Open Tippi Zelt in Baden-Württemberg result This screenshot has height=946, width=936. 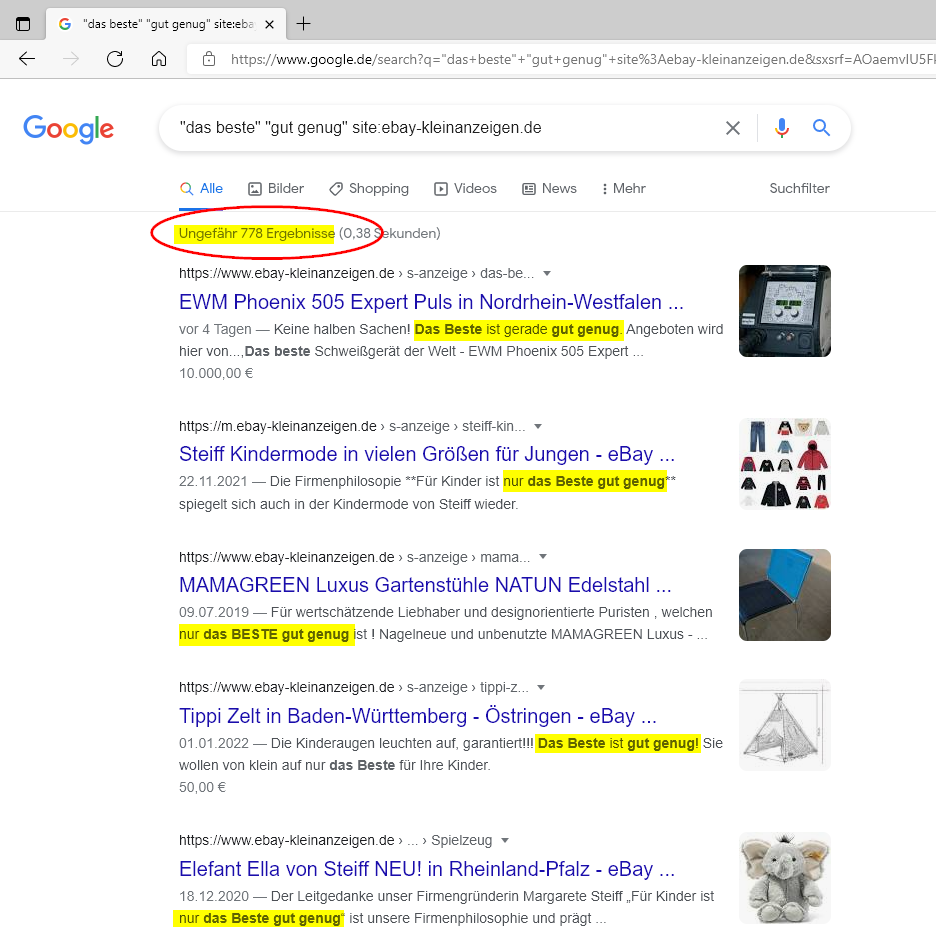point(418,716)
